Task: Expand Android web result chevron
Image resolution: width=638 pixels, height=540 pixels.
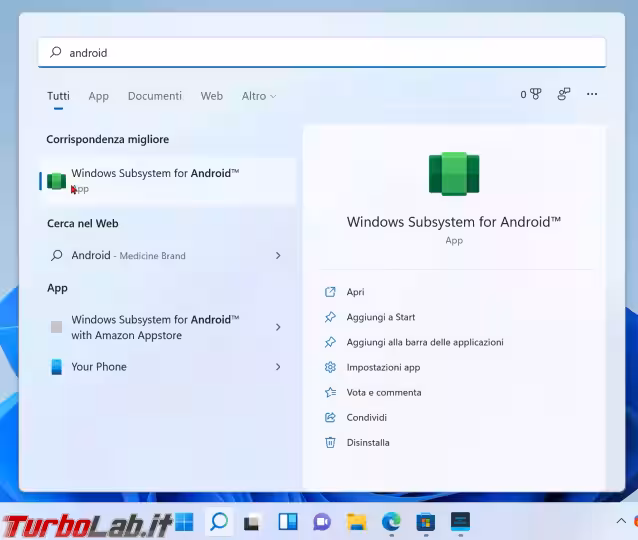Action: [x=278, y=256]
